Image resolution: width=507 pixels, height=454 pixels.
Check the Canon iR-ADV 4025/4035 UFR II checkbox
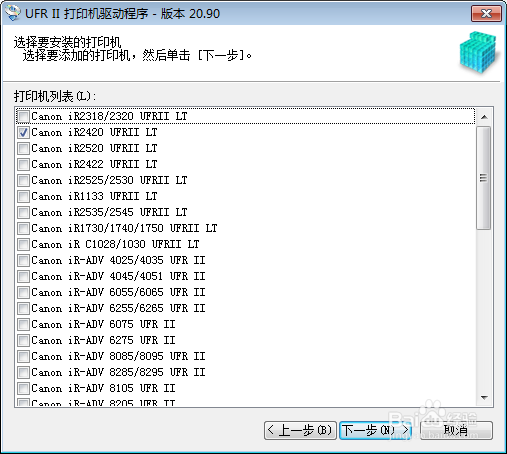click(x=23, y=260)
